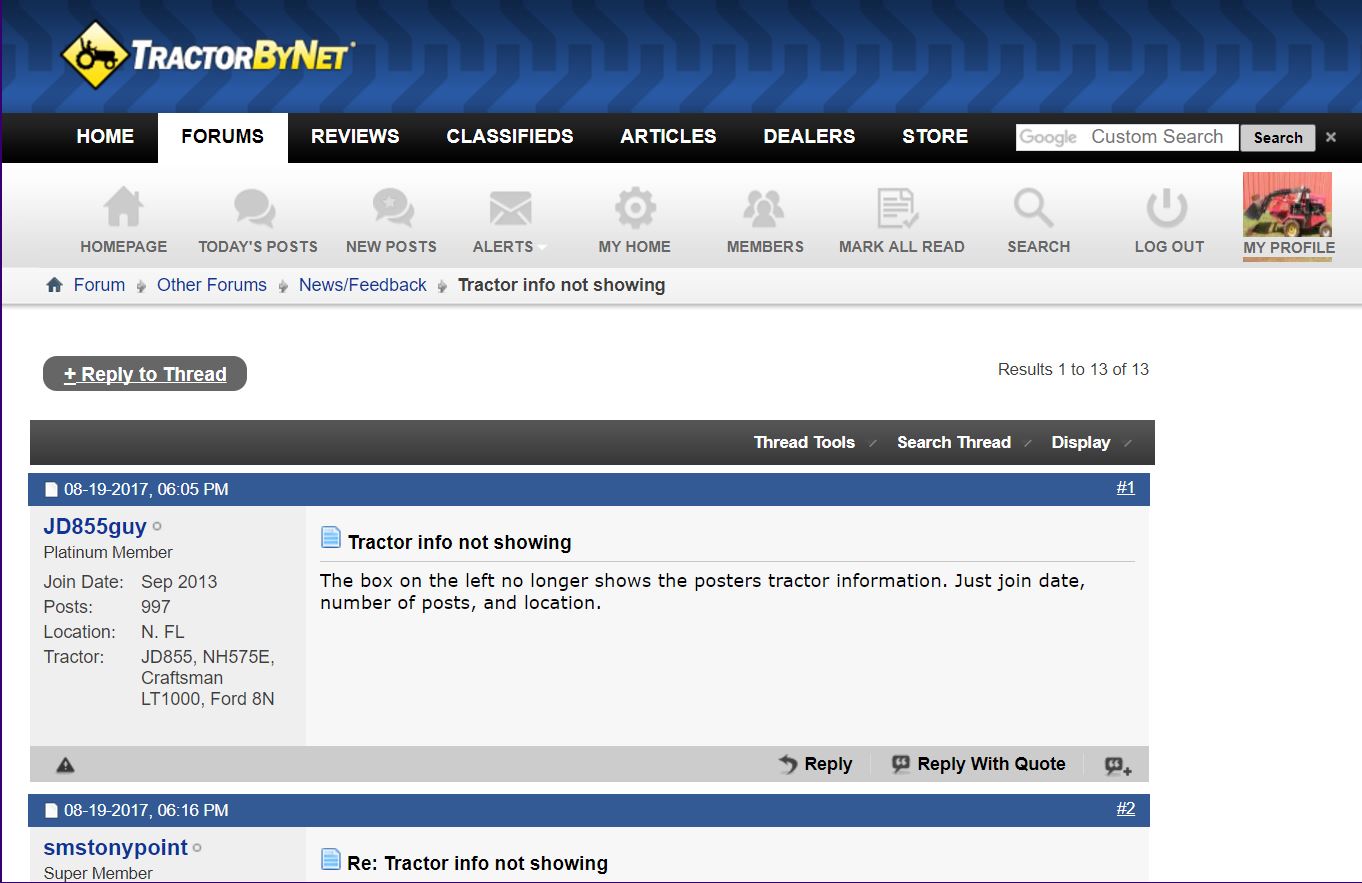Click the magnifier Search icon in toolbar
This screenshot has width=1362, height=883.
click(x=1034, y=209)
